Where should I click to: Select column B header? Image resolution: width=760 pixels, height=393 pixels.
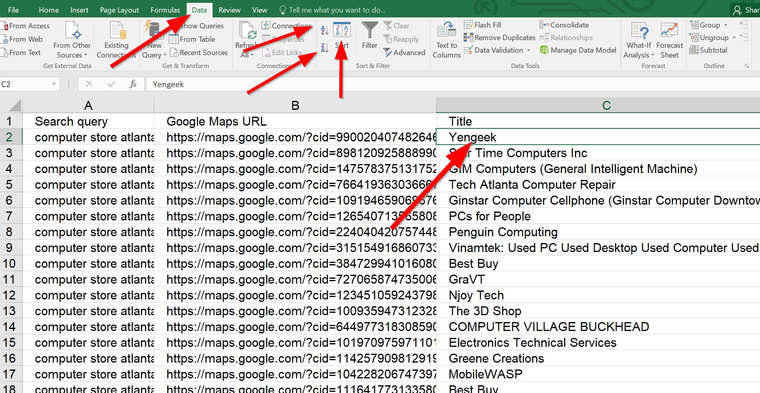295,105
